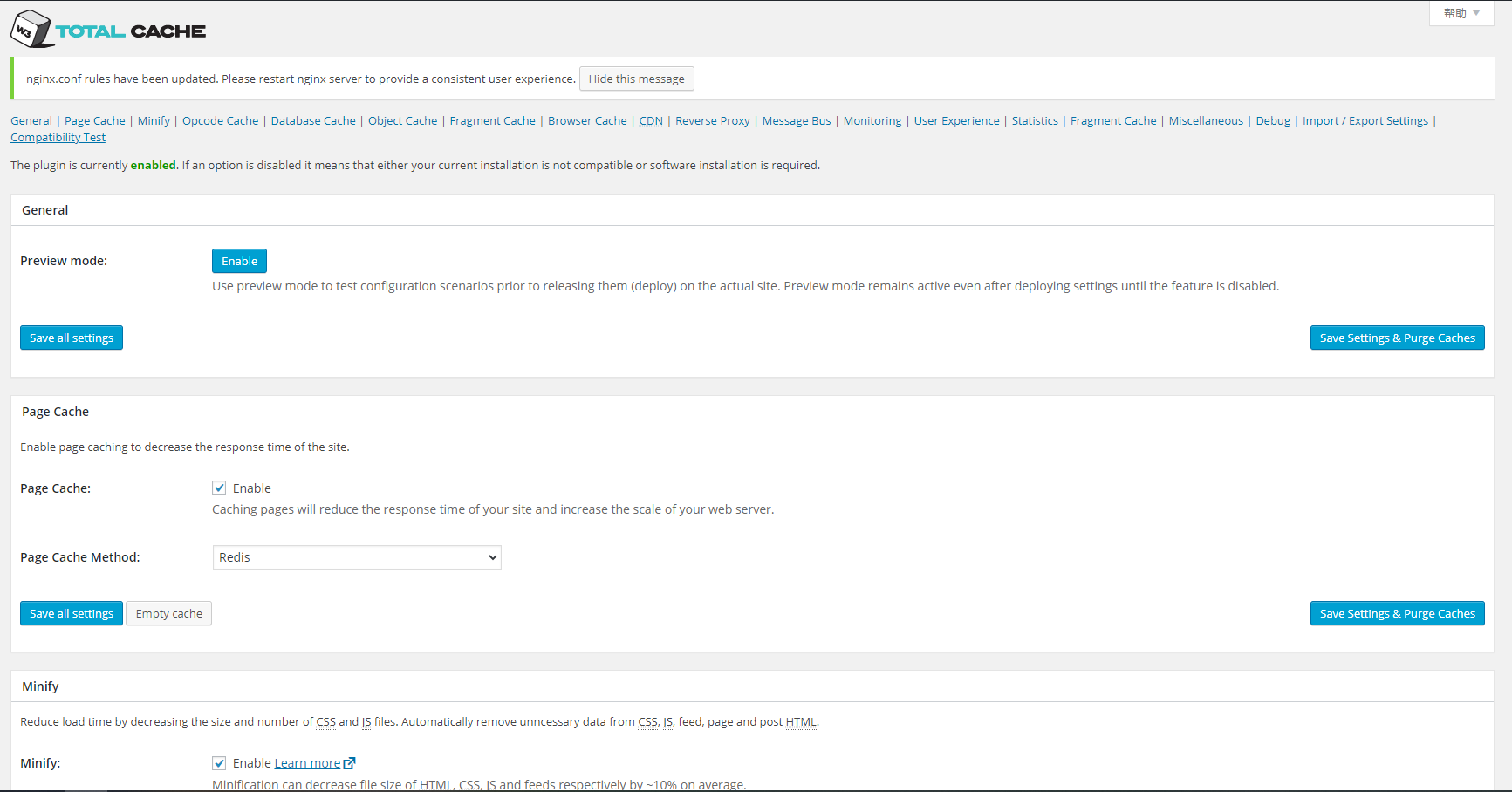Viewport: 1512px width, 792px height.
Task: Open the Page Cache Method dropdown
Action: 357,557
